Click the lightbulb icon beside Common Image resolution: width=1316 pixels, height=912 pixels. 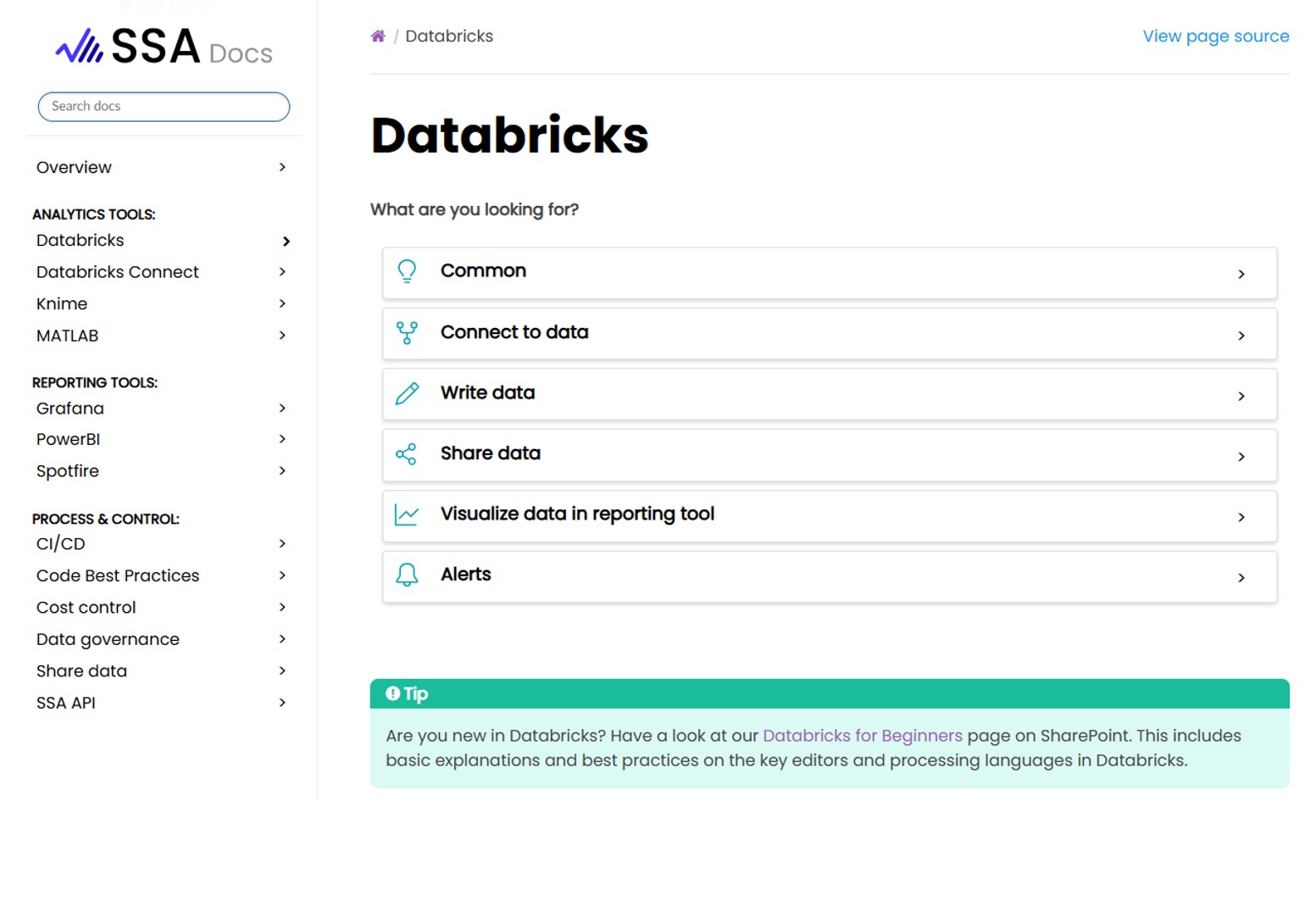(407, 271)
